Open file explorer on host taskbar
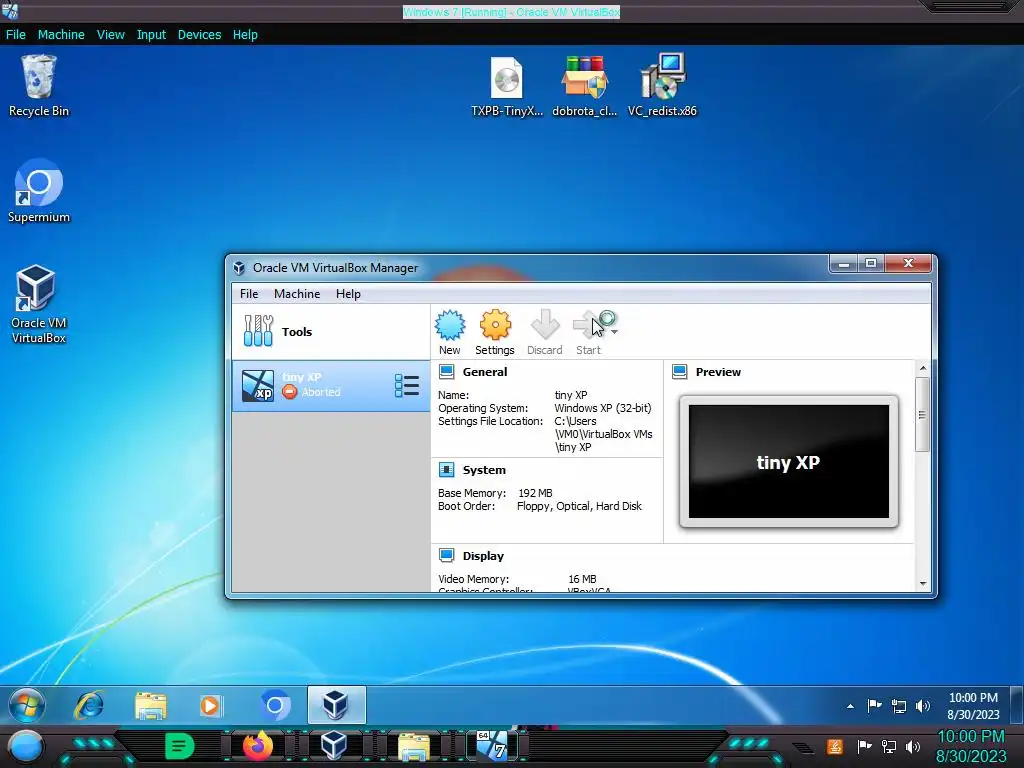Image resolution: width=1024 pixels, height=768 pixels. point(414,747)
